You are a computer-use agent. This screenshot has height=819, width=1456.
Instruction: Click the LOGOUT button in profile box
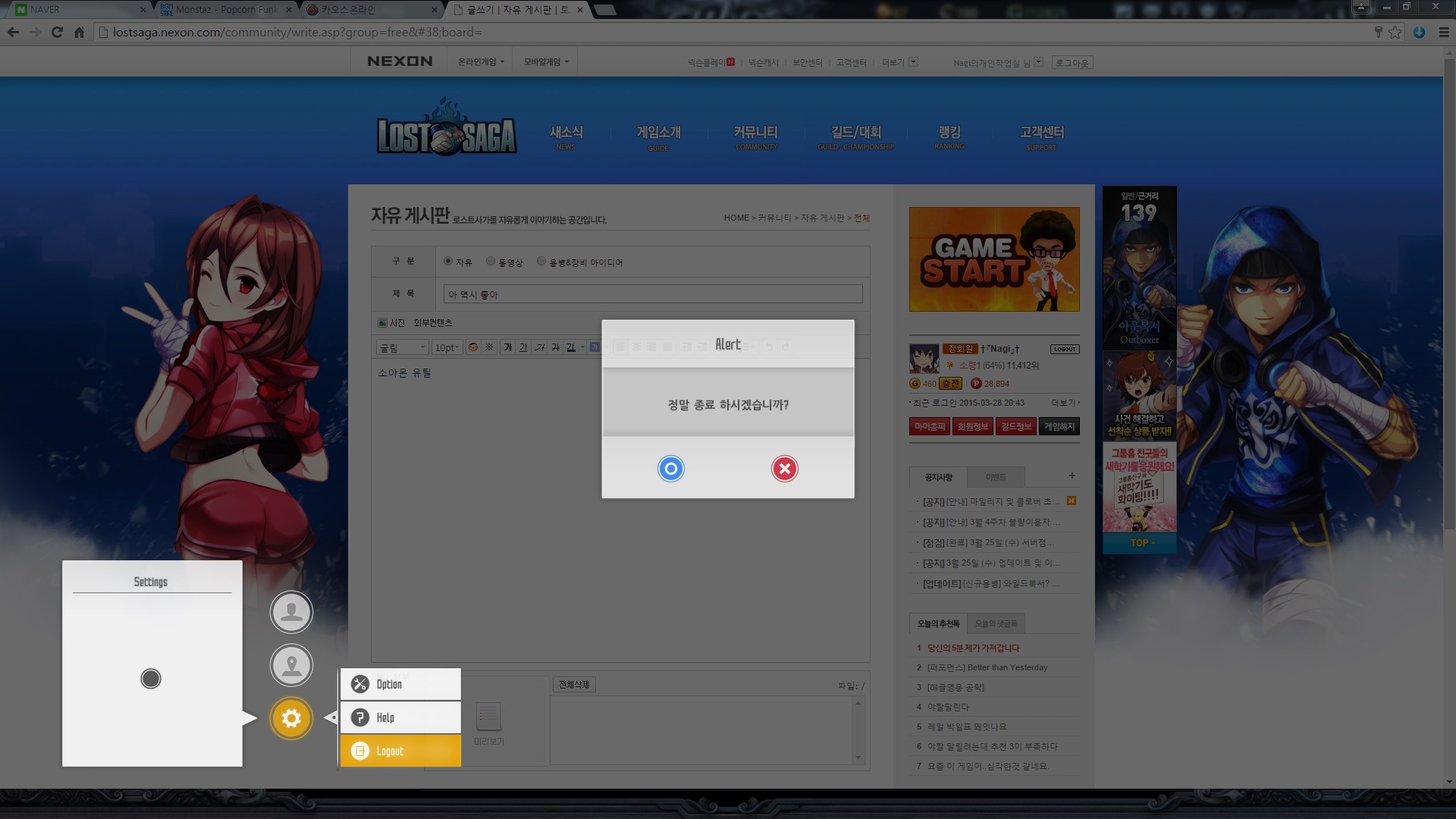click(x=1065, y=350)
